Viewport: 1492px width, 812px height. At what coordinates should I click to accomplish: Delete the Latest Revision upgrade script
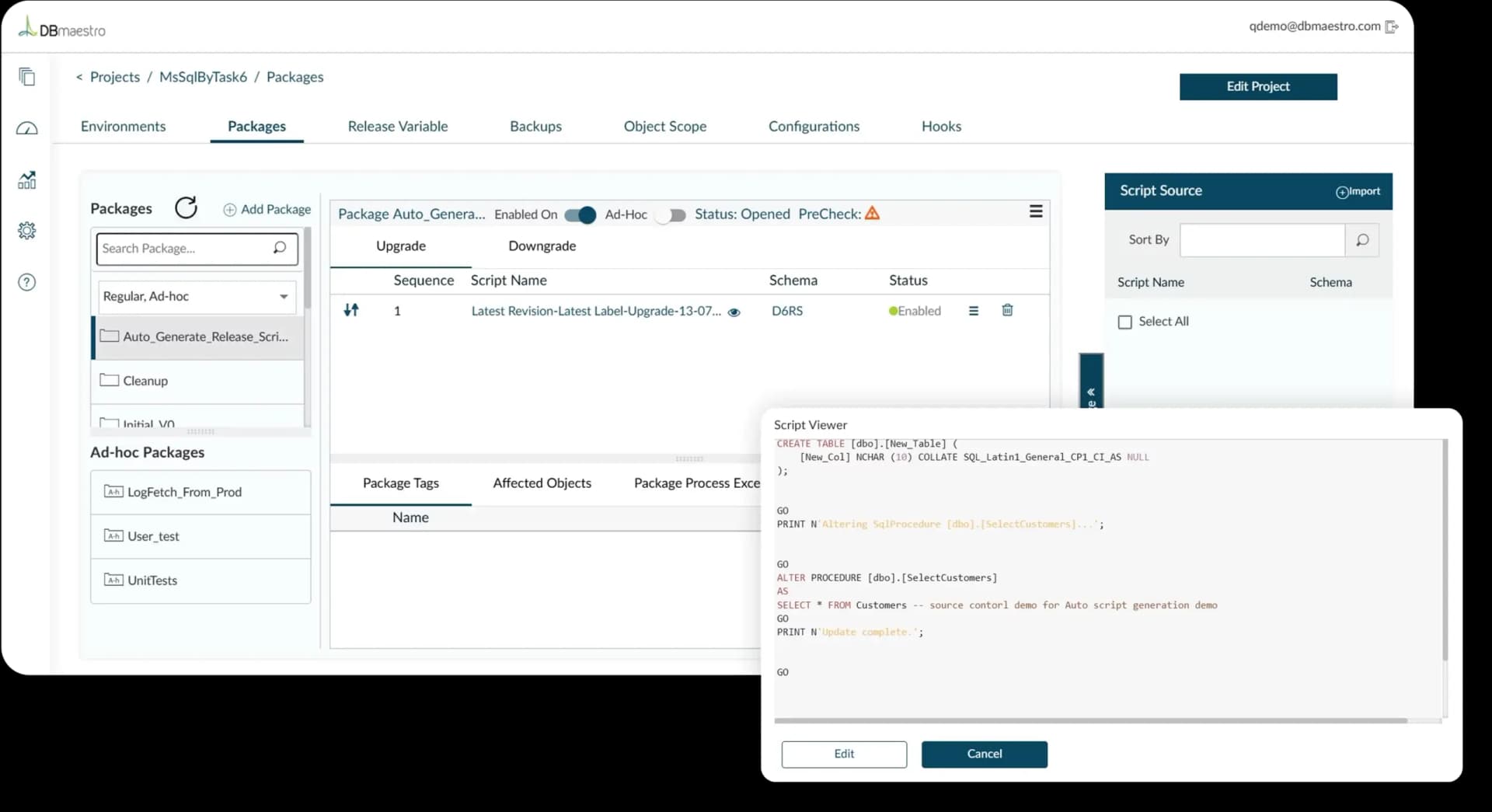pos(1007,310)
